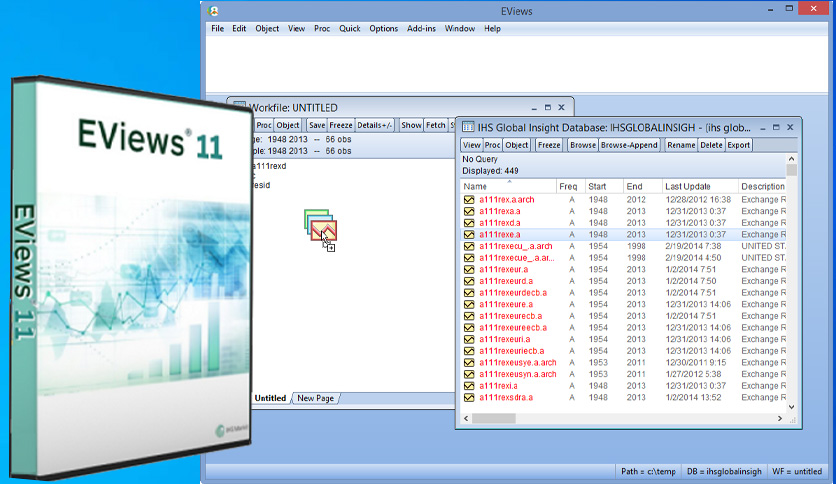836x484 pixels.
Task: Click the IHS database window icon
Action: point(469,128)
